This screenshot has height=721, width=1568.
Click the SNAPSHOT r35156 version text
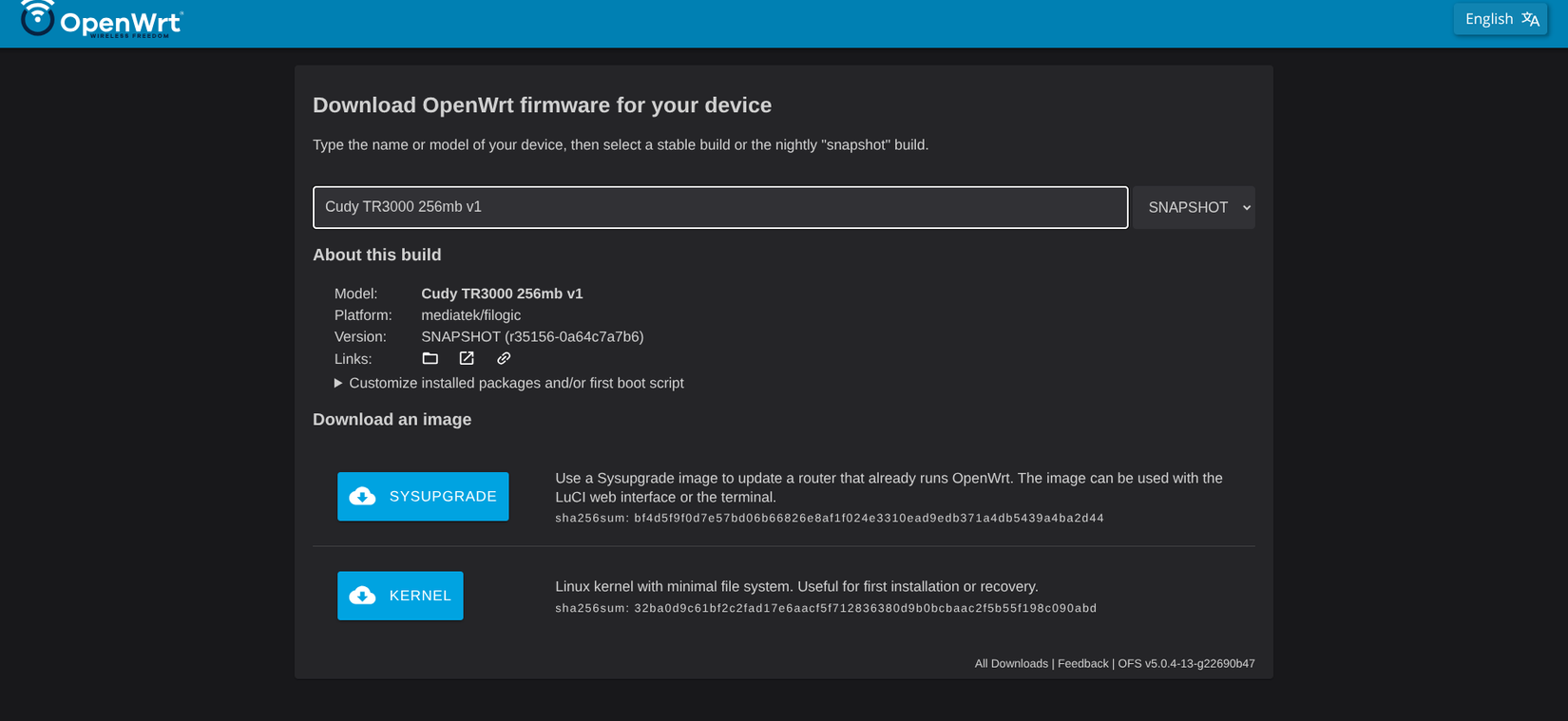coord(532,337)
